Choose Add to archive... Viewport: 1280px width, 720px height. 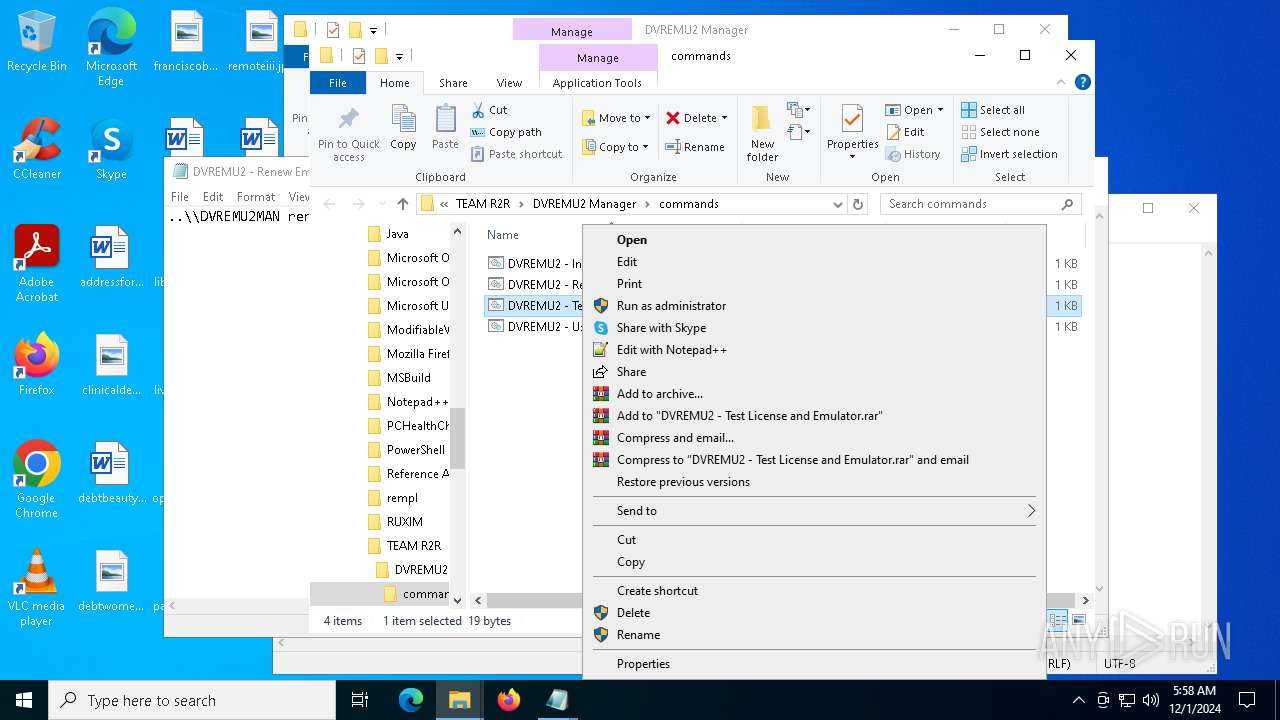(814, 394)
